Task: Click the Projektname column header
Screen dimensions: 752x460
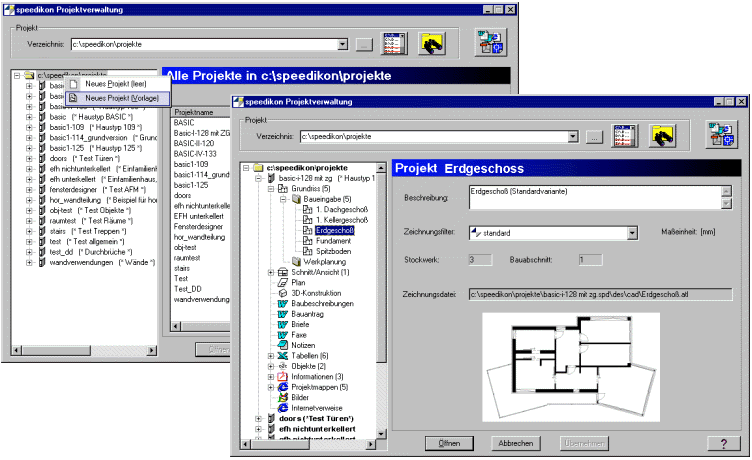Action: coord(200,112)
